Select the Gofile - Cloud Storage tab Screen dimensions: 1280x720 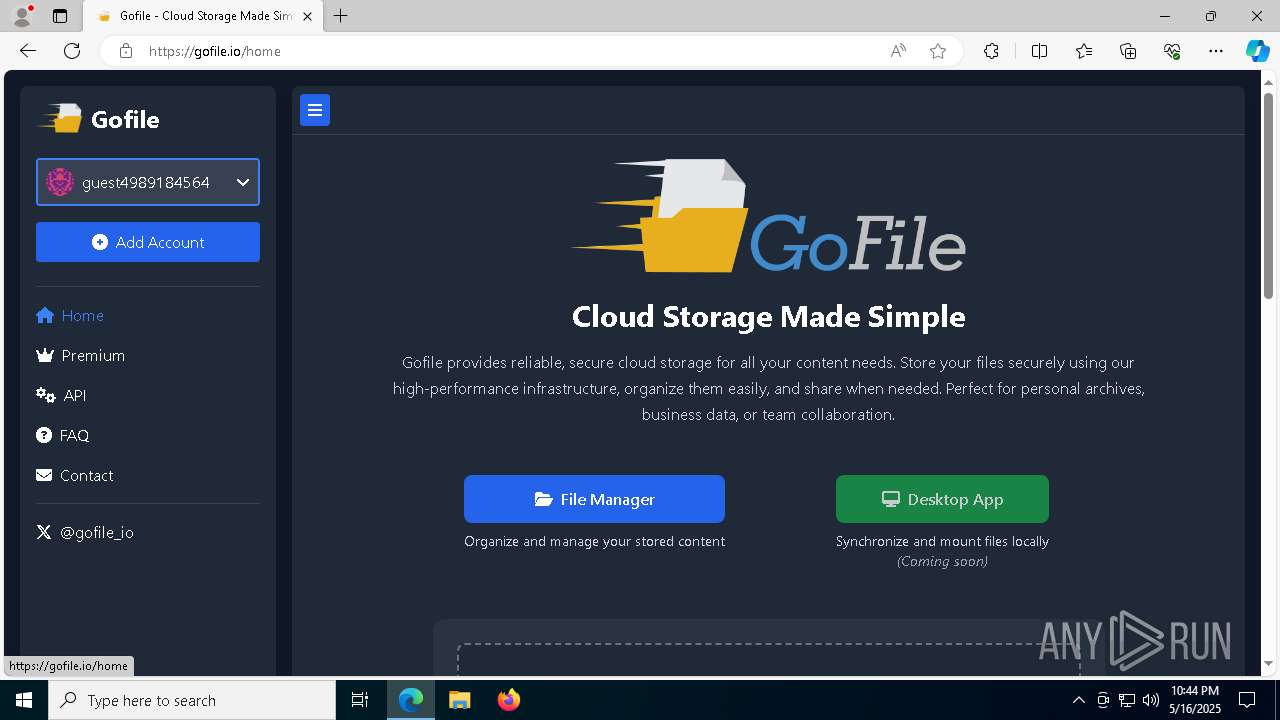click(x=201, y=16)
